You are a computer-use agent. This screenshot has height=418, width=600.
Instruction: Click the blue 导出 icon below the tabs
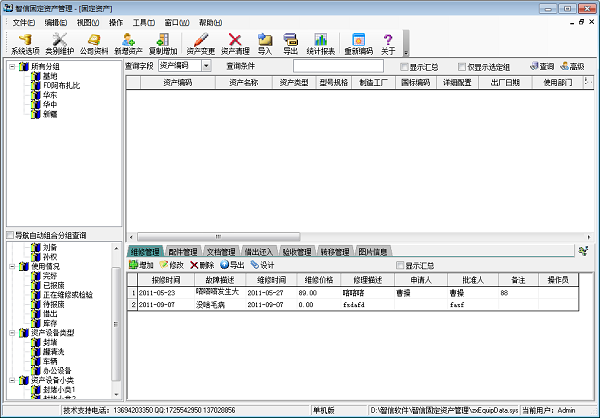(x=224, y=265)
